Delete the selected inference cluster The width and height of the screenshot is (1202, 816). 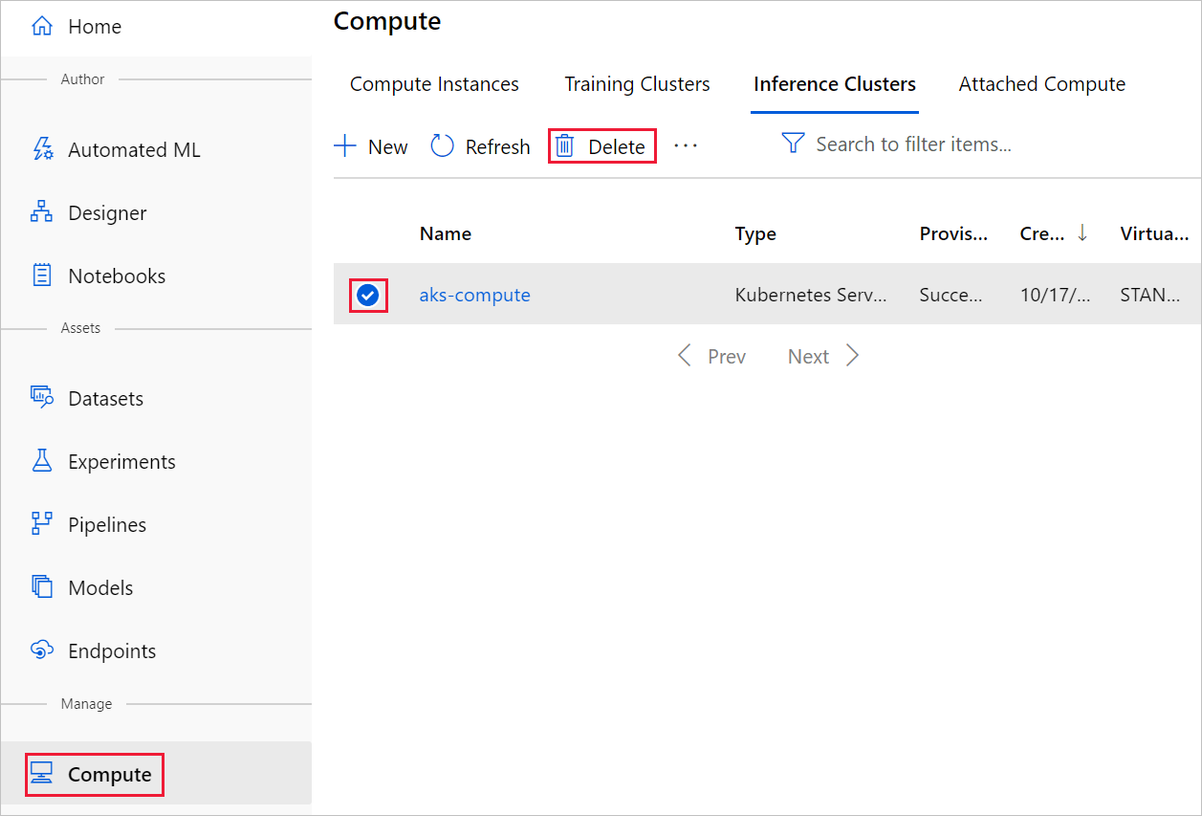pos(602,147)
